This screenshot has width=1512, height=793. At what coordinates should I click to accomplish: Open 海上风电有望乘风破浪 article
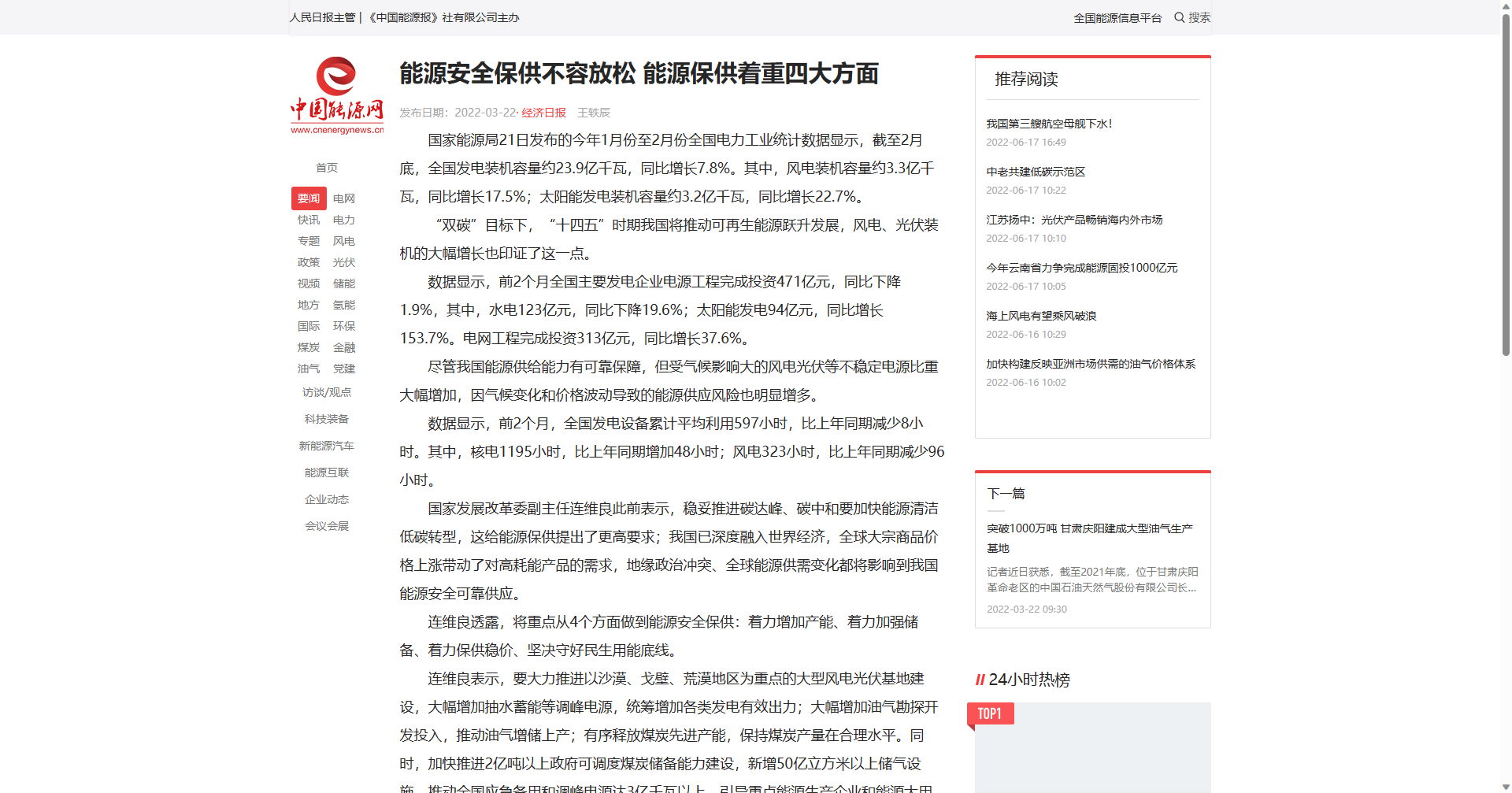1041,316
